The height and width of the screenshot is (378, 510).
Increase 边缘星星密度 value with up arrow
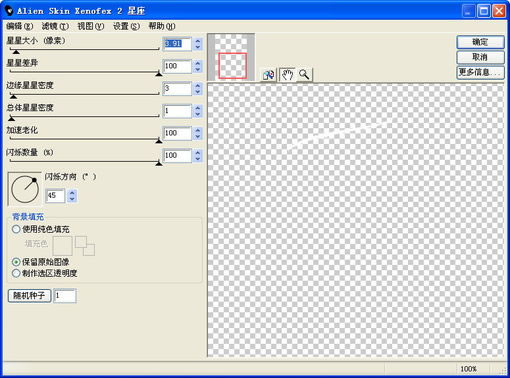coord(198,85)
